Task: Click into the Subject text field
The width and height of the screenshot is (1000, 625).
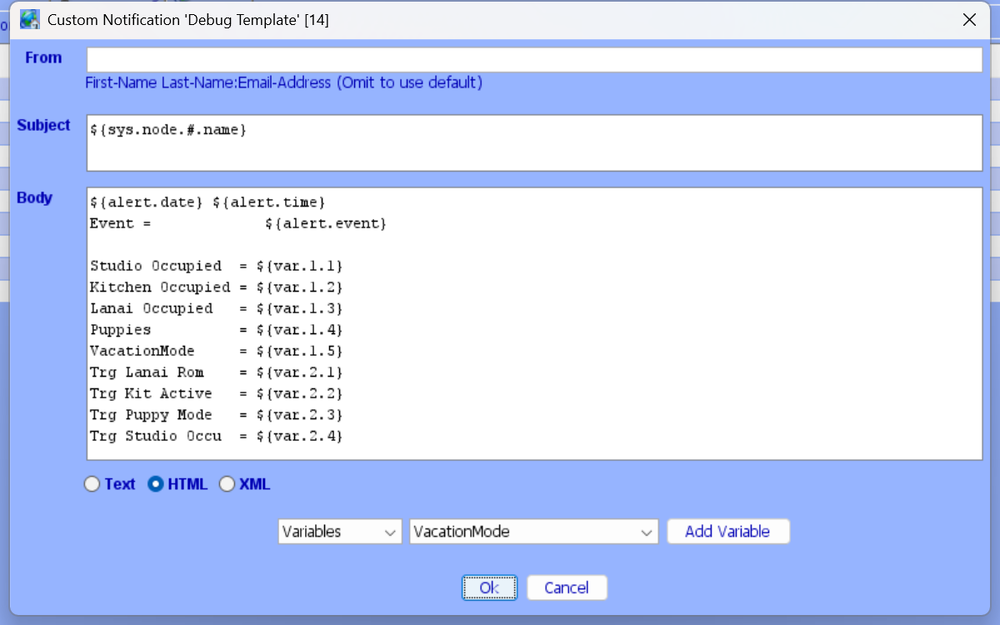Action: point(534,143)
